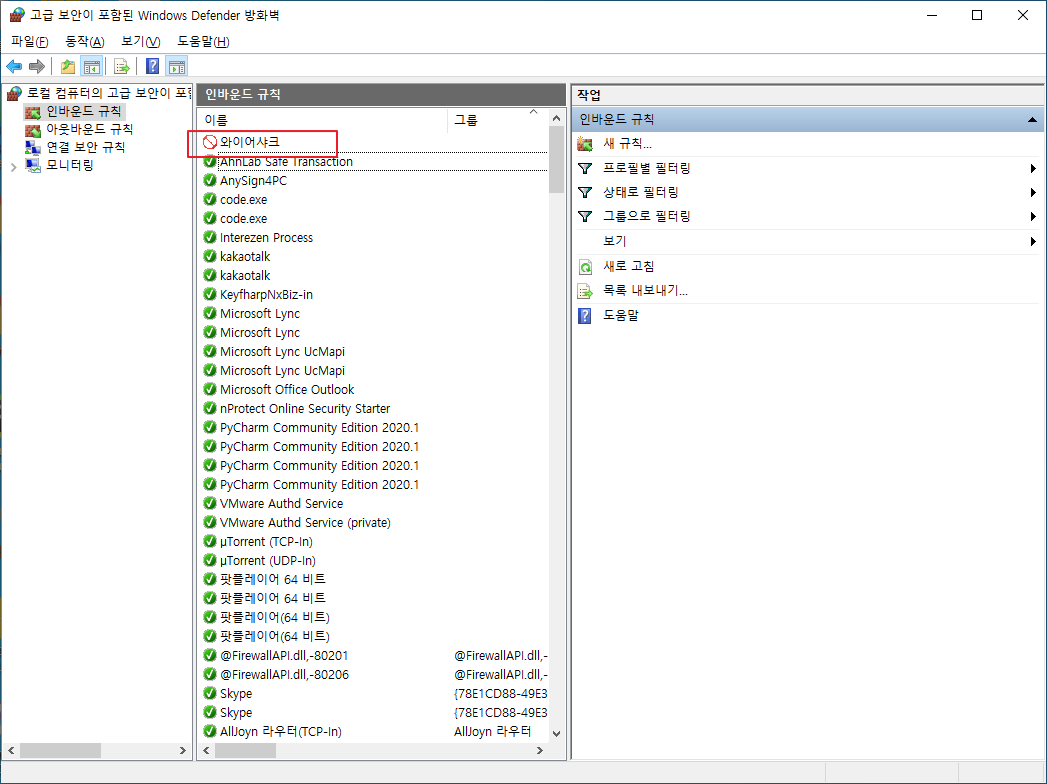
Task: Select the KeyfharpNxBiz-in rule
Action: (374, 294)
